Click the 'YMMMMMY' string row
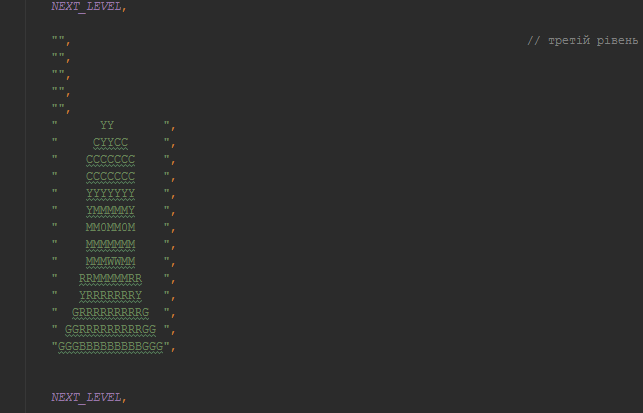Image resolution: width=643 pixels, height=413 pixels. [111, 210]
